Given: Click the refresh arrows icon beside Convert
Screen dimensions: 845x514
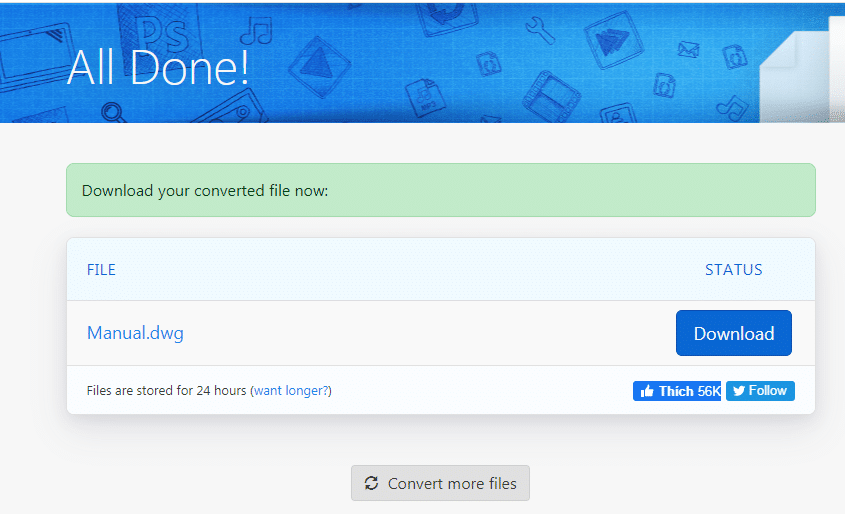Looking at the screenshot, I should [x=371, y=484].
